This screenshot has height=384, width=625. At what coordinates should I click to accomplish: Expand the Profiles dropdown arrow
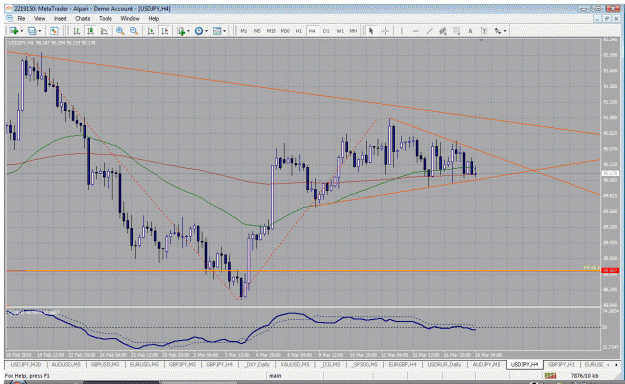tap(39, 31)
